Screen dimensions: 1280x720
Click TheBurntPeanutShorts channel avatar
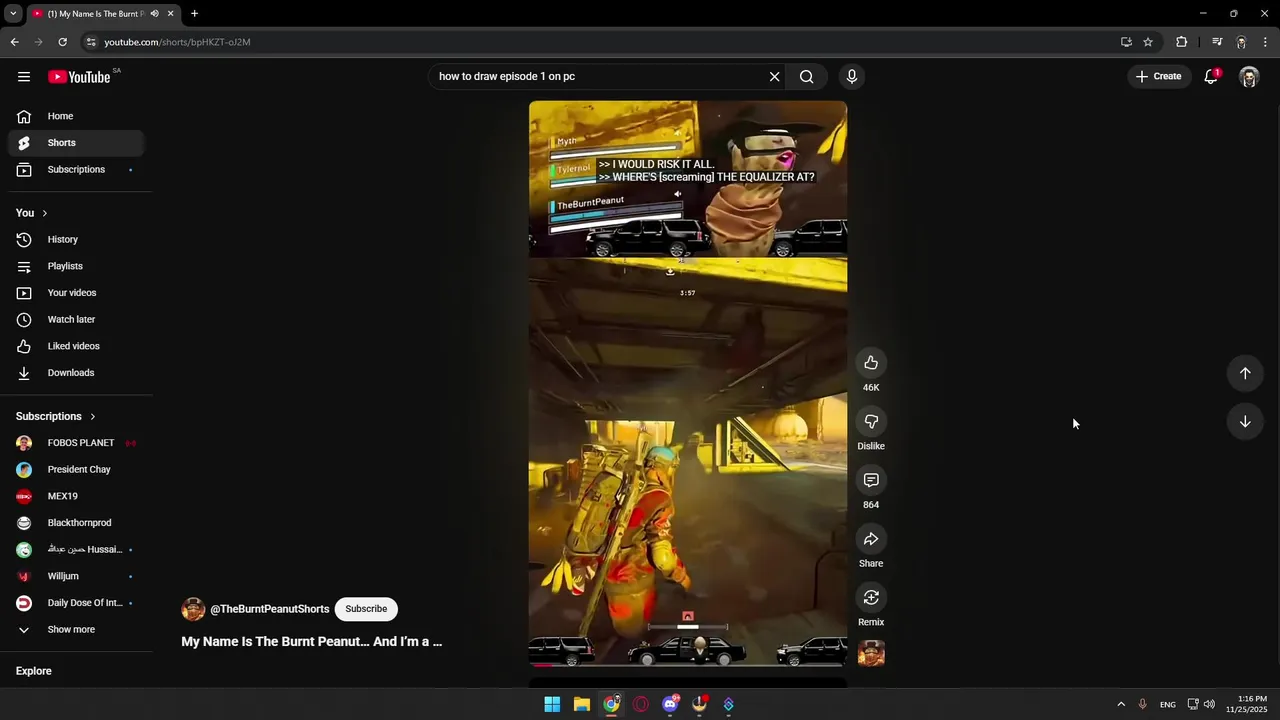193,609
